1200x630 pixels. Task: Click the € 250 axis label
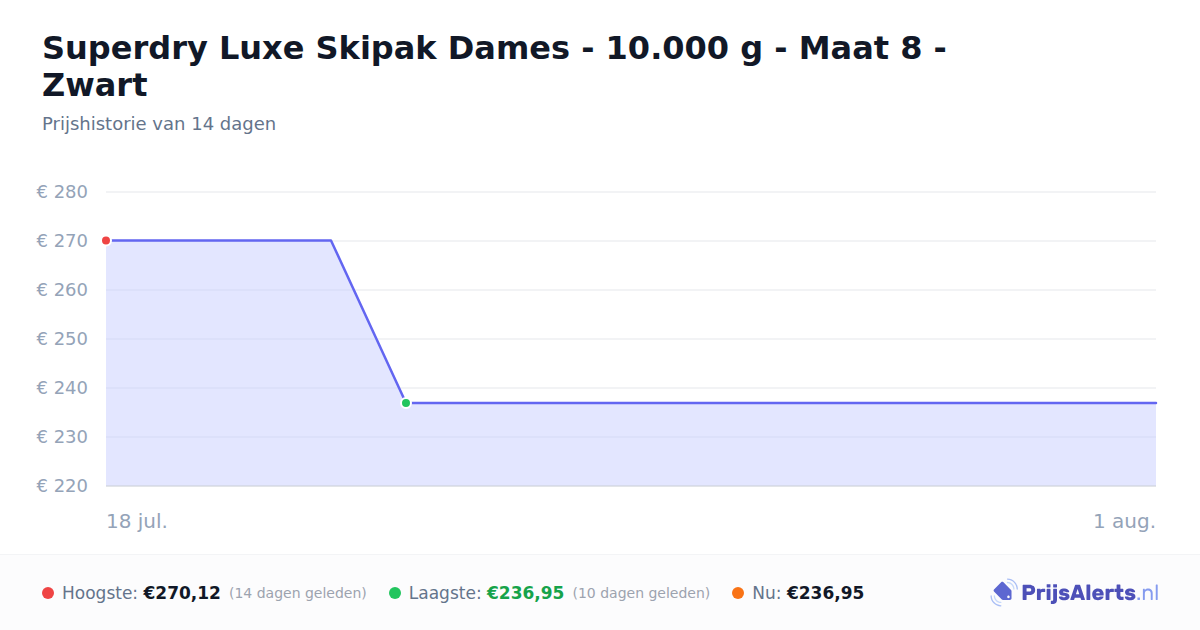62,339
